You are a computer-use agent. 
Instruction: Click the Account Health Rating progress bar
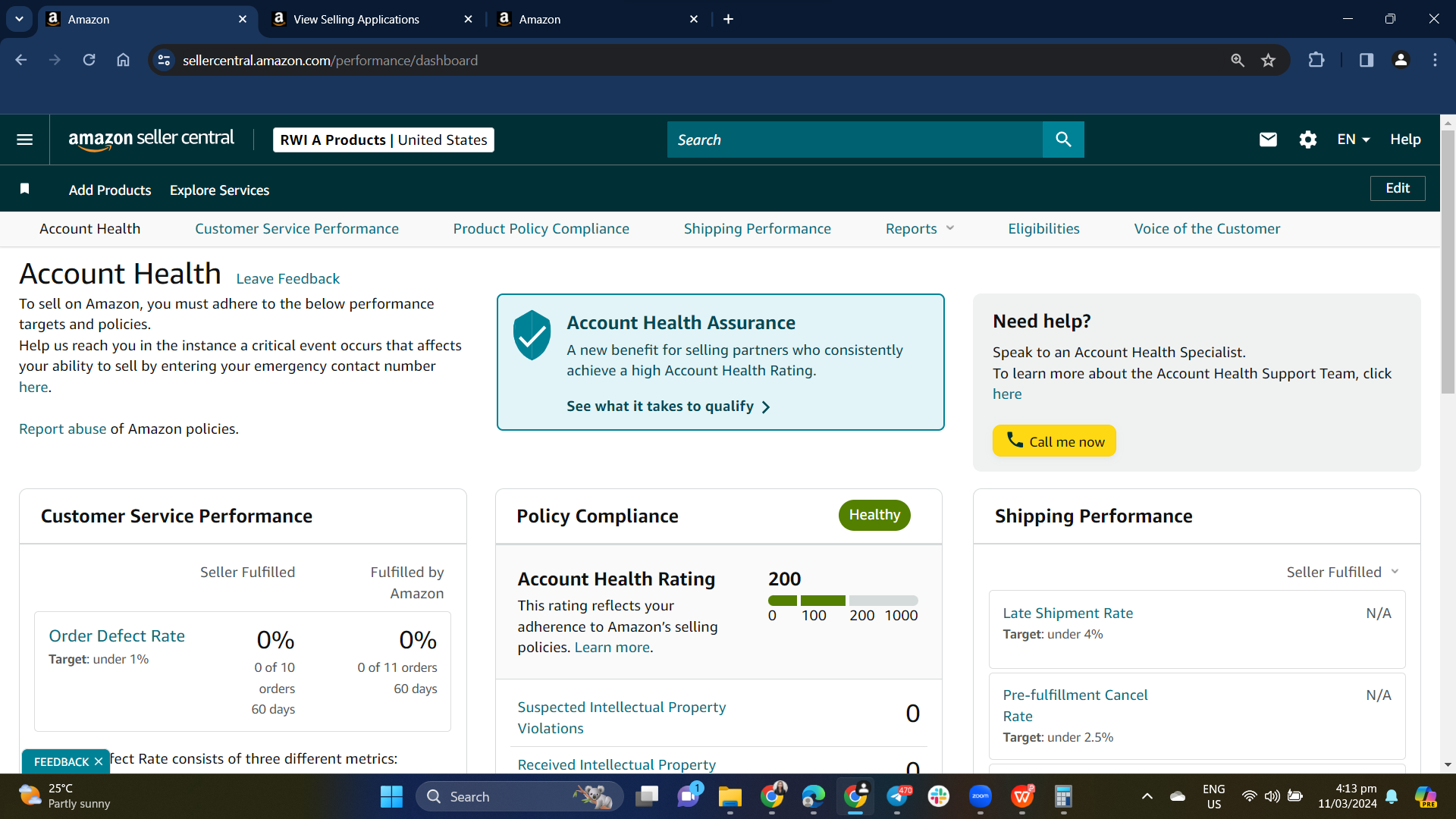[x=843, y=601]
